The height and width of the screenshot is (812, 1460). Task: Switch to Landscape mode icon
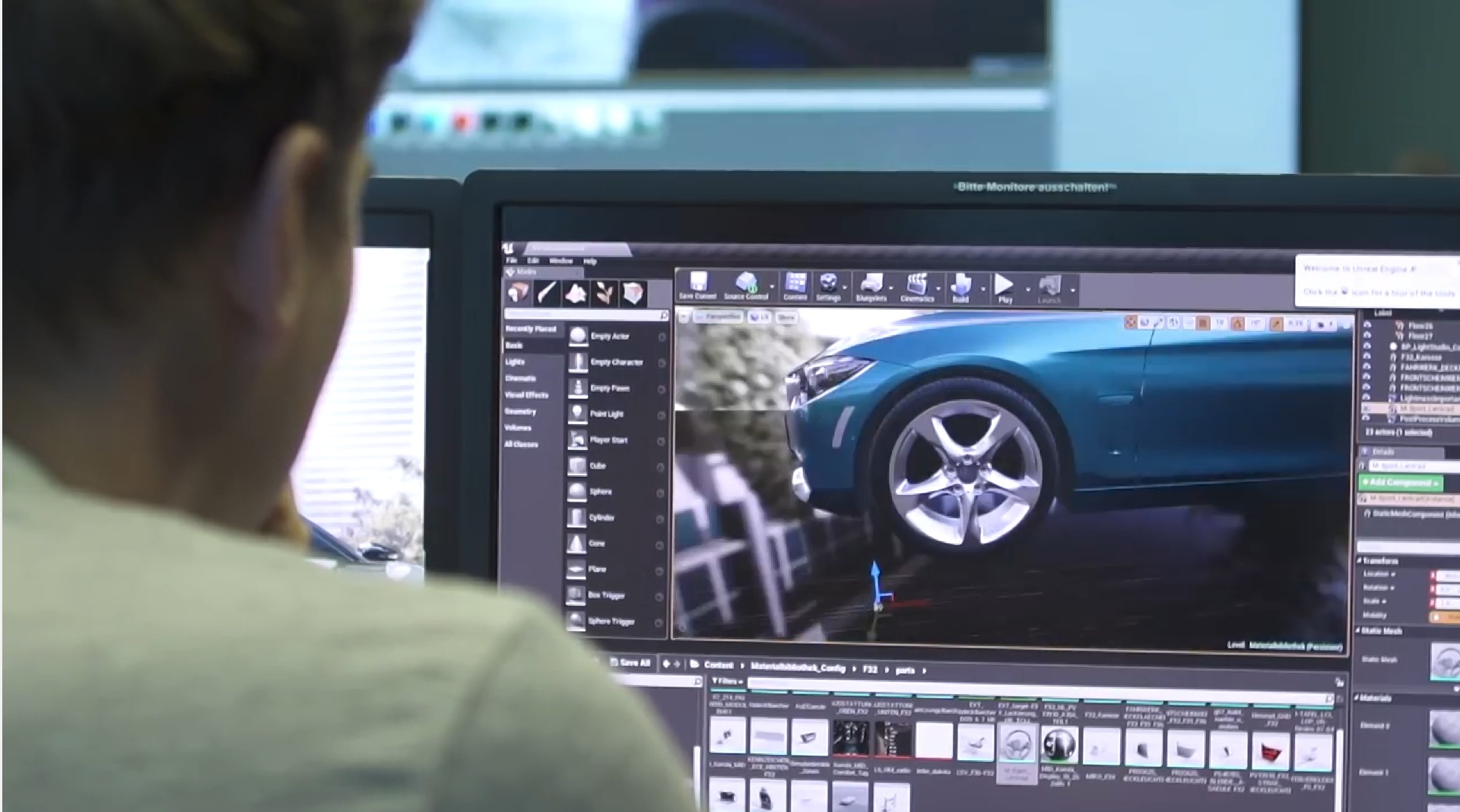576,293
